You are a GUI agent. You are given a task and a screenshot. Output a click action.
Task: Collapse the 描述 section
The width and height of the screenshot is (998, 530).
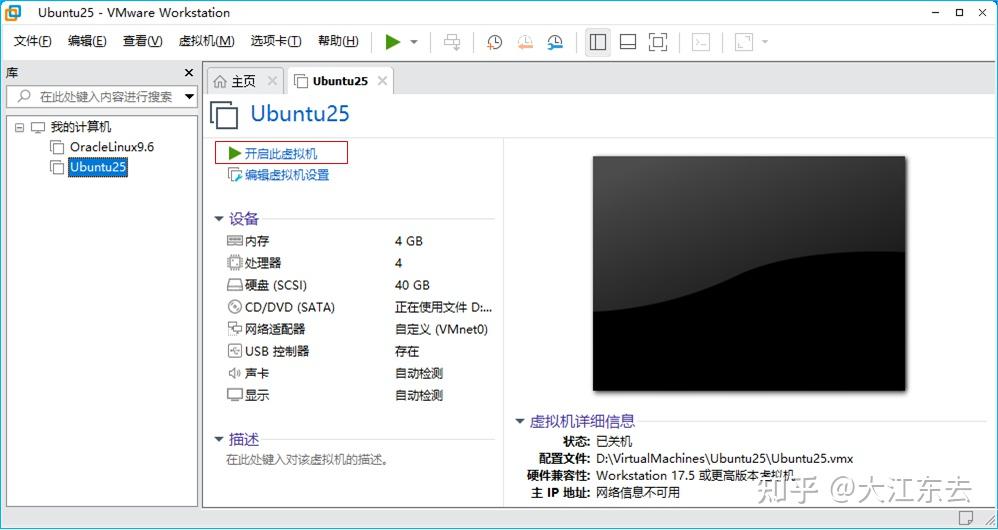tap(219, 439)
